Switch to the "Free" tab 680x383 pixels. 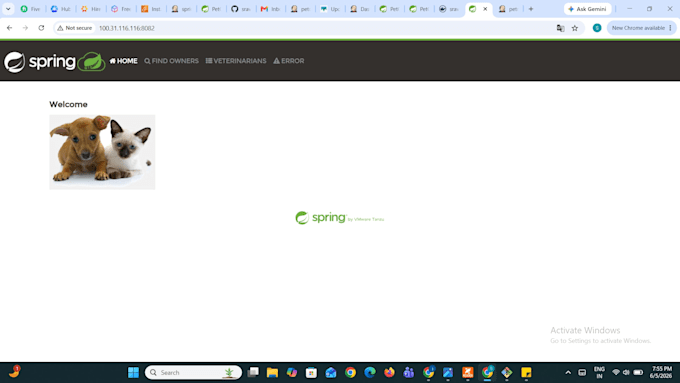tap(121, 9)
